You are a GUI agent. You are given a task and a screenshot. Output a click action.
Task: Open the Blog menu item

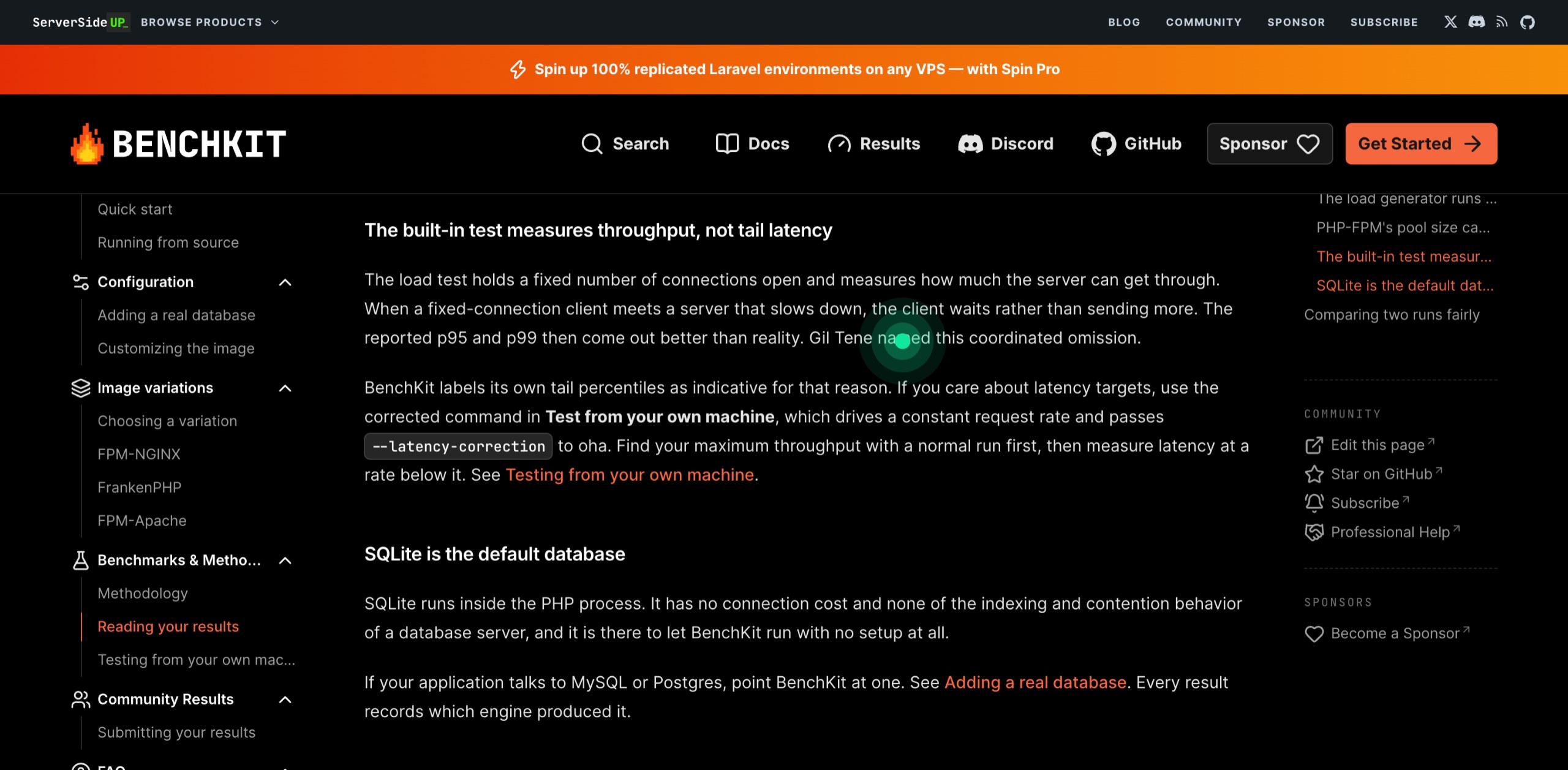[x=1124, y=22]
